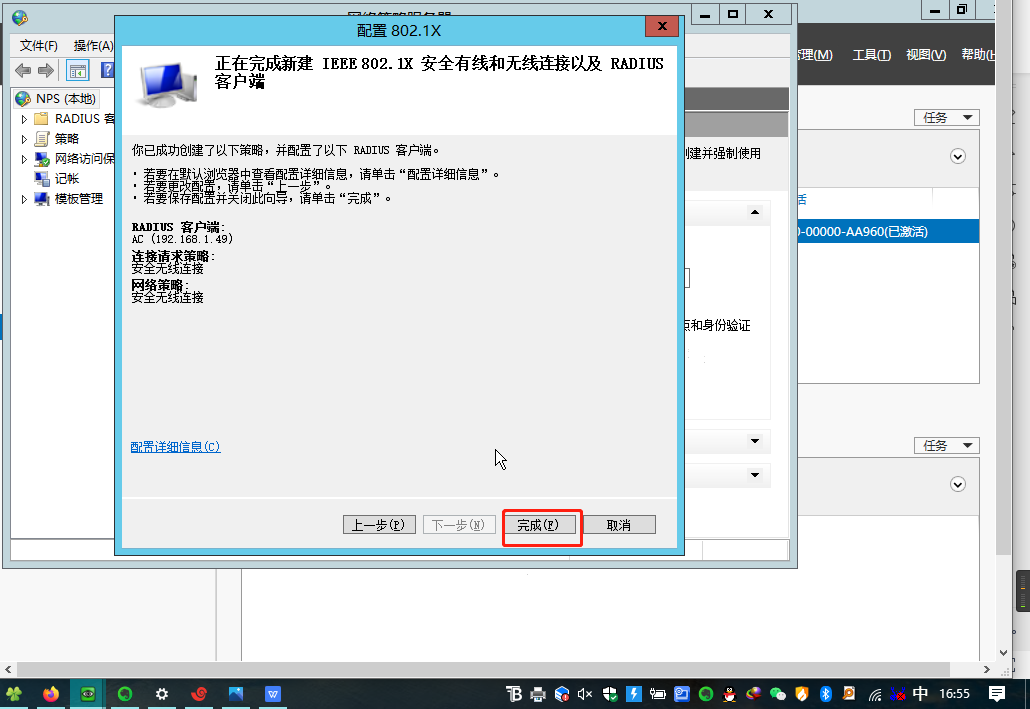
Task: Click the blue Help question mark toolbar icon
Action: click(108, 70)
